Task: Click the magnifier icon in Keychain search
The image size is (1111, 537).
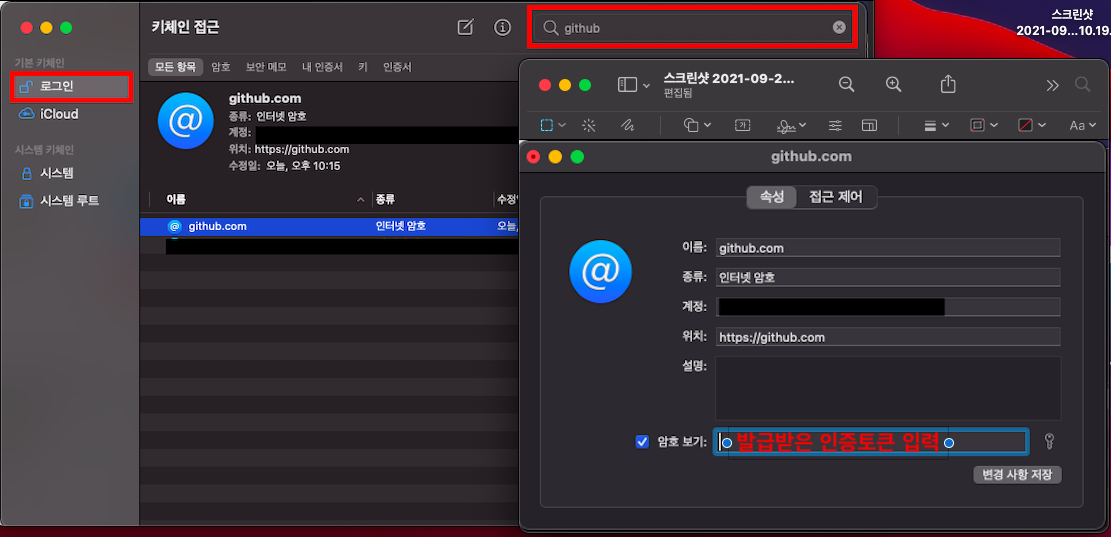Action: tap(551, 28)
